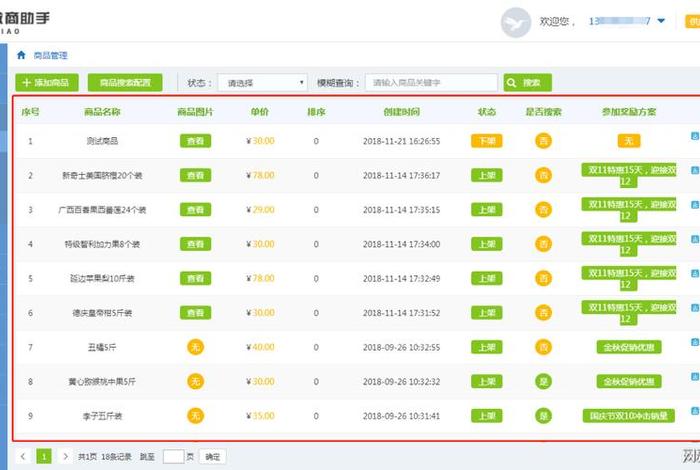
Task: Click the price ¥35.00 cell
Action: click(260, 416)
